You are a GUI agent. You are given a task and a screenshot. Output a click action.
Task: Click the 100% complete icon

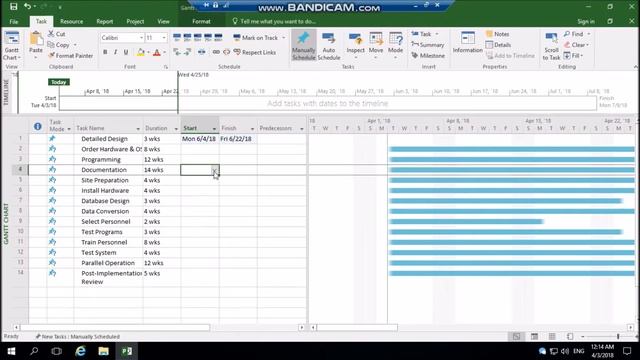tap(218, 38)
